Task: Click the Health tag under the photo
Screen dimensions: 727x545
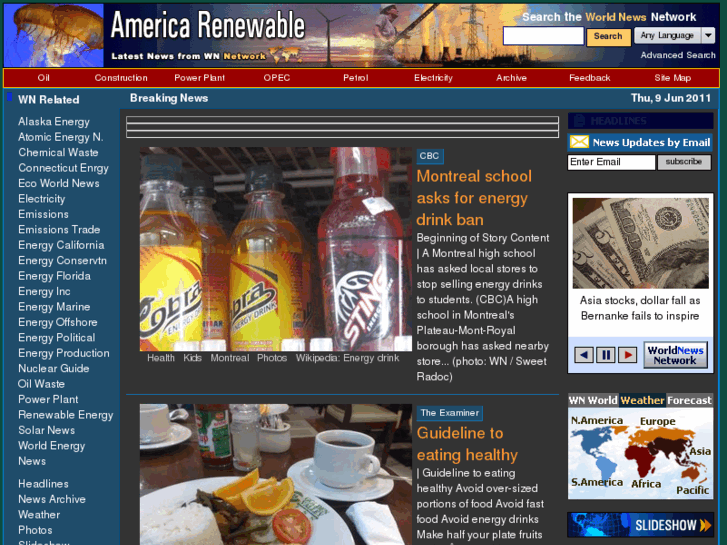Action: click(161, 358)
